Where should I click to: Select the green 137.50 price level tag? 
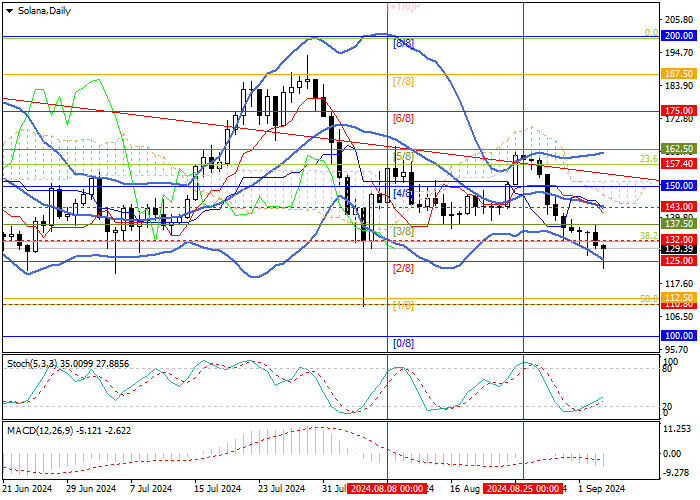click(679, 224)
